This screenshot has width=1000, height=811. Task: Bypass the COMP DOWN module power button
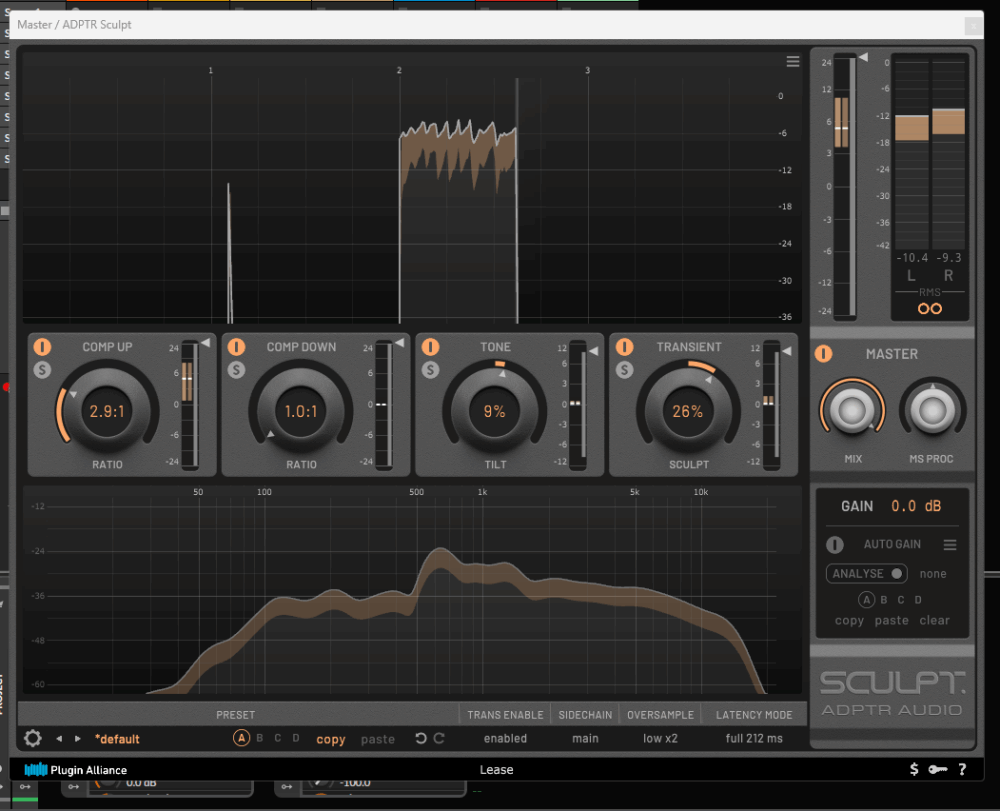point(236,347)
